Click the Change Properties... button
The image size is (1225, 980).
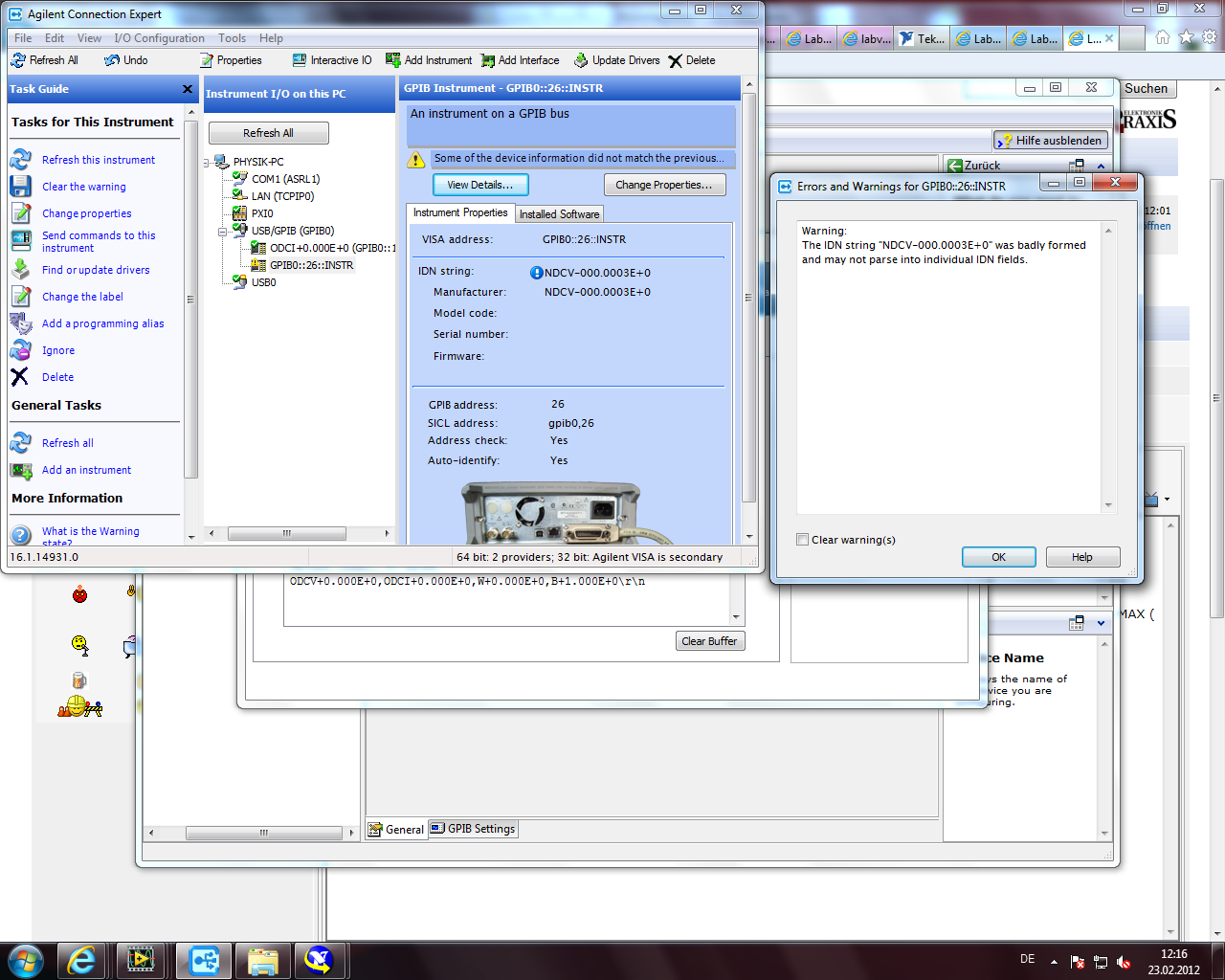pos(664,185)
